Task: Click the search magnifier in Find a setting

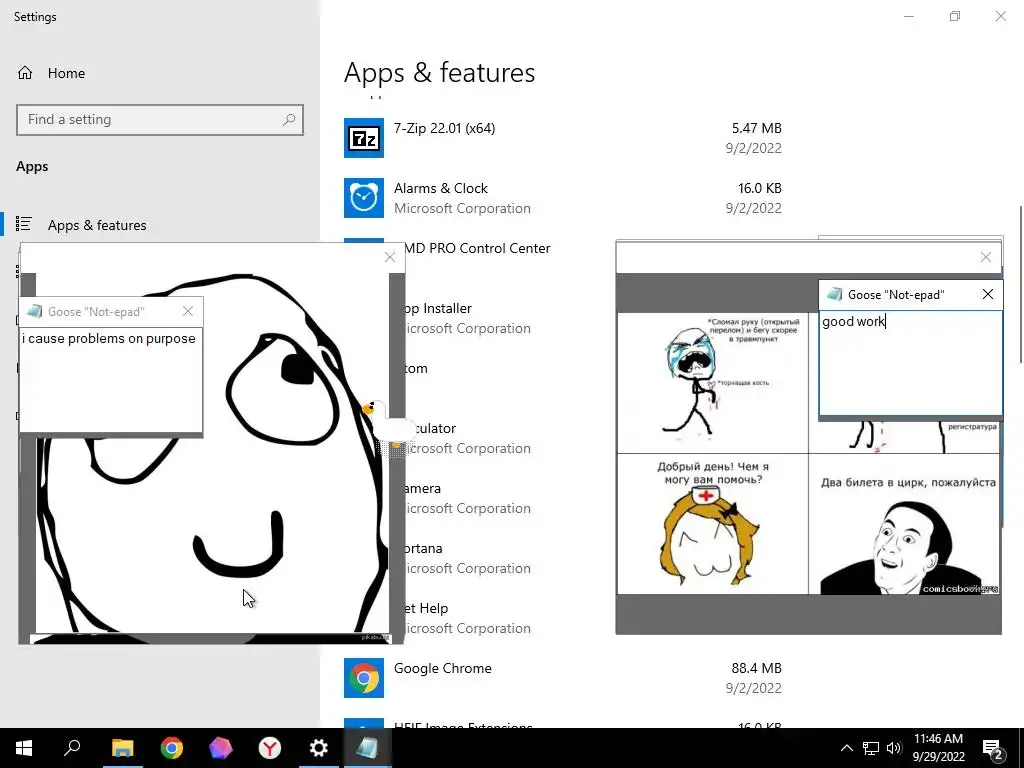Action: click(289, 120)
